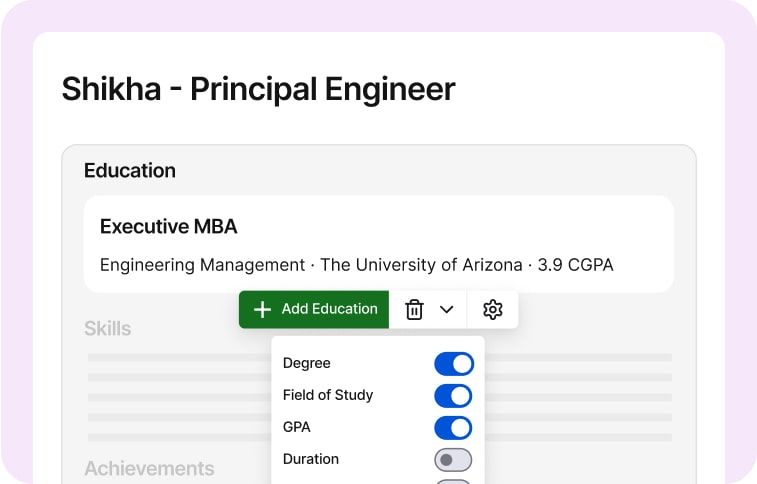Click the plus icon in Add Education
This screenshot has width=757, height=484.
[x=262, y=310]
